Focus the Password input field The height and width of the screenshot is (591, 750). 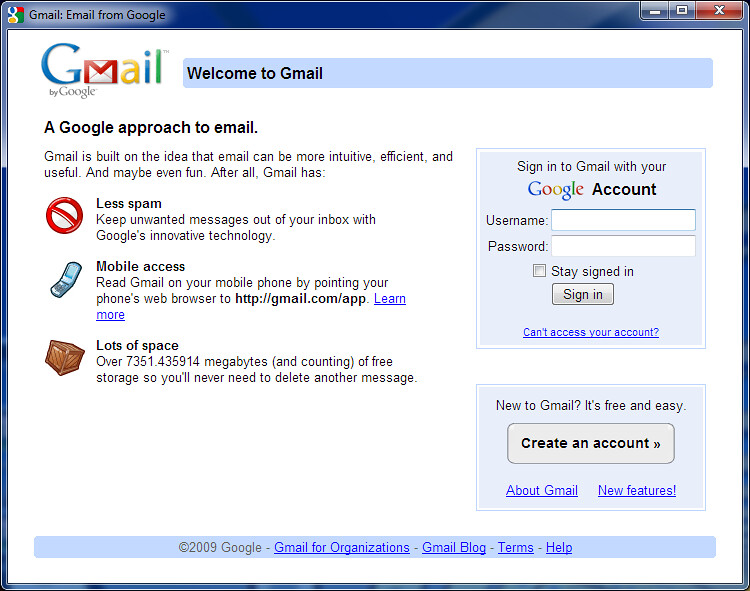pyautogui.click(x=623, y=246)
